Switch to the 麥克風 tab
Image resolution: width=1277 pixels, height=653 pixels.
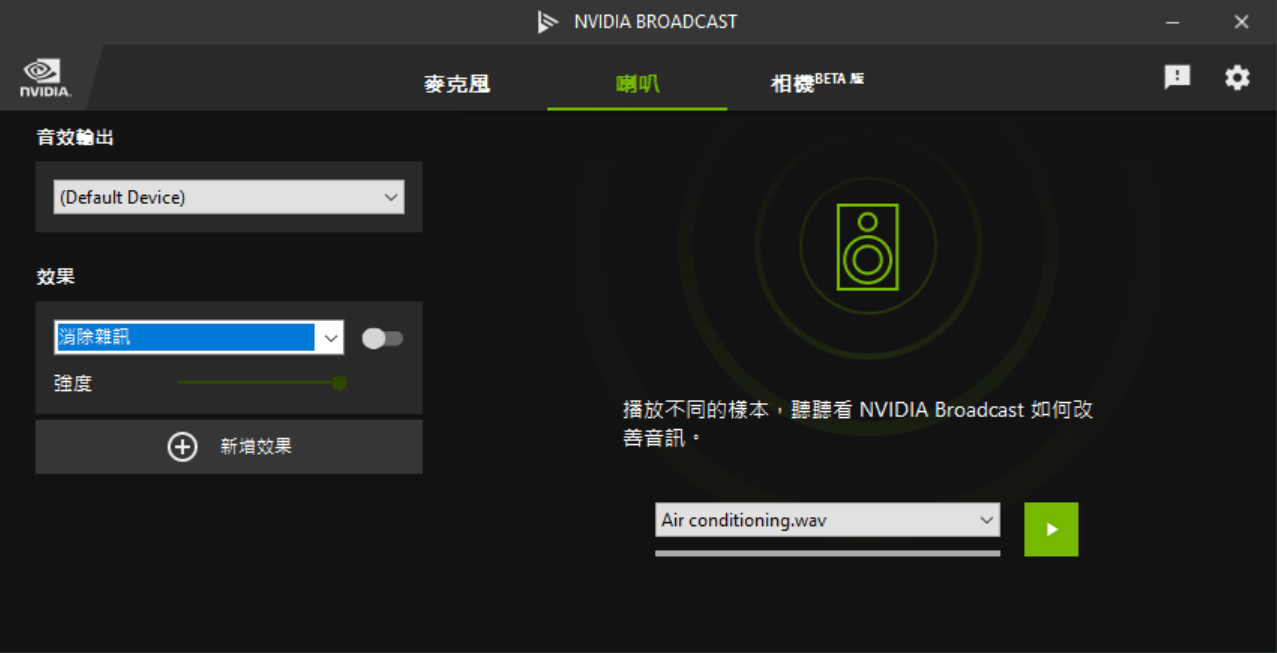457,84
